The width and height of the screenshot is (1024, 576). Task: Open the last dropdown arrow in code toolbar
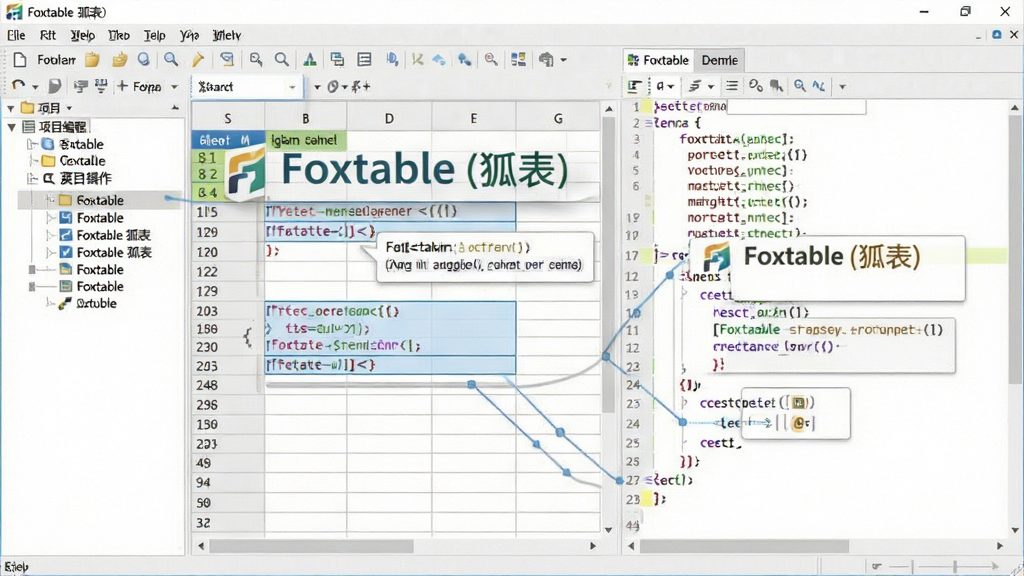point(842,86)
